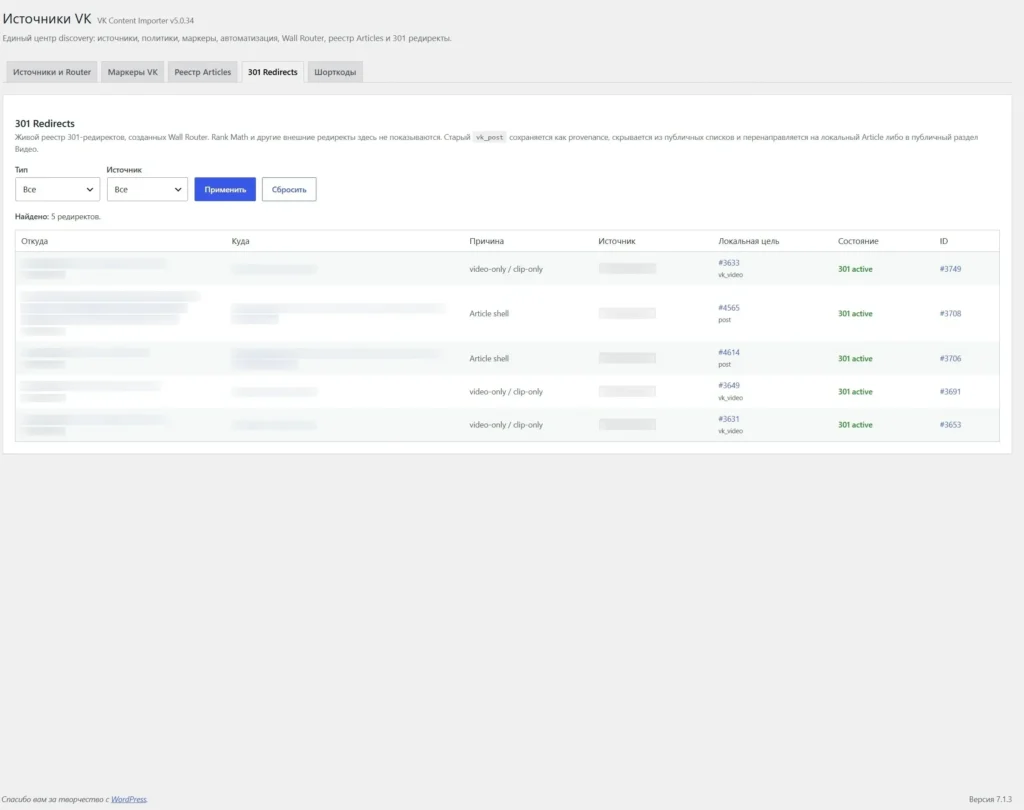This screenshot has height=810, width=1024.
Task: Open local target link #3631
Action: [729, 419]
